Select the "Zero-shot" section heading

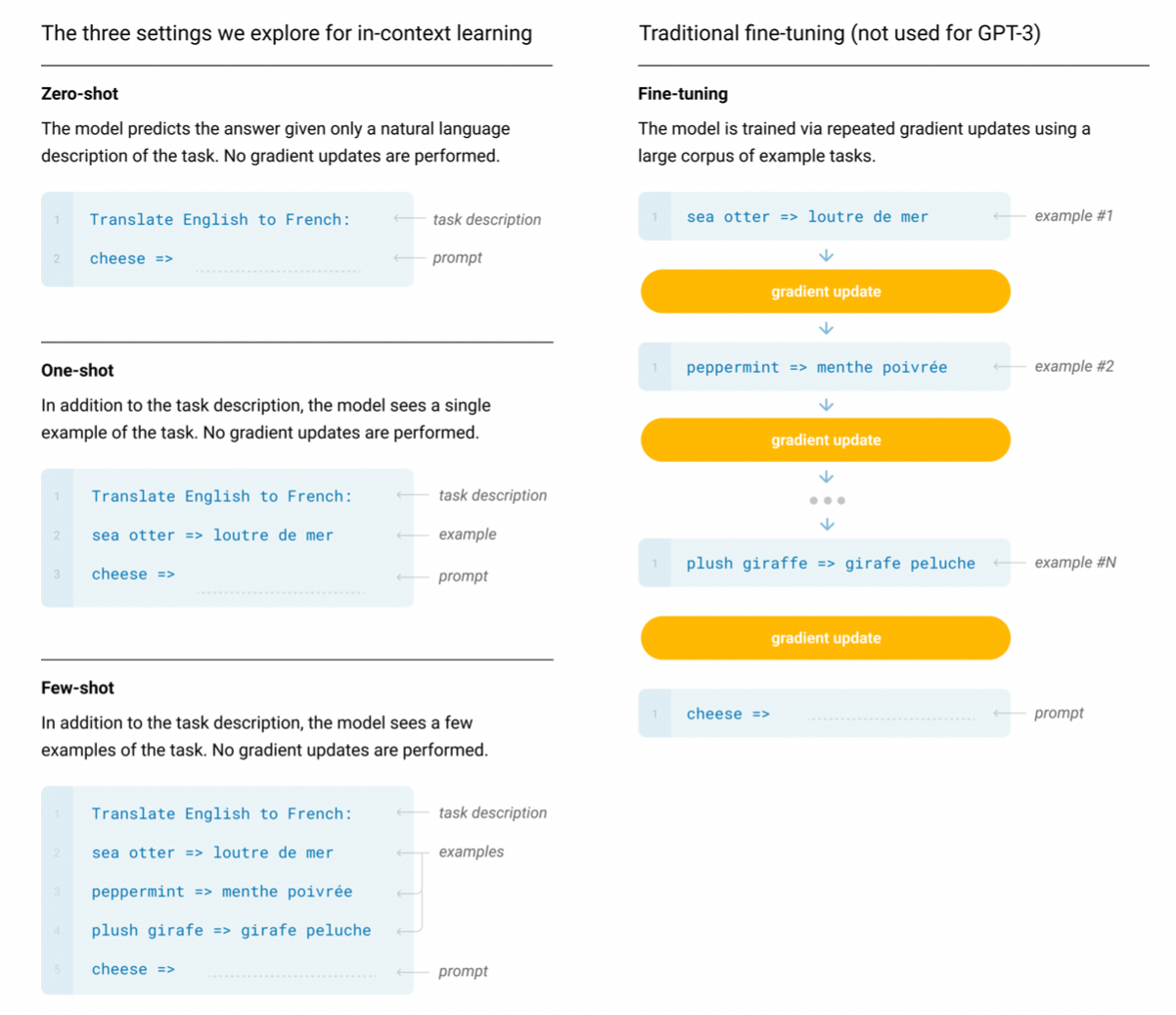coord(79,94)
